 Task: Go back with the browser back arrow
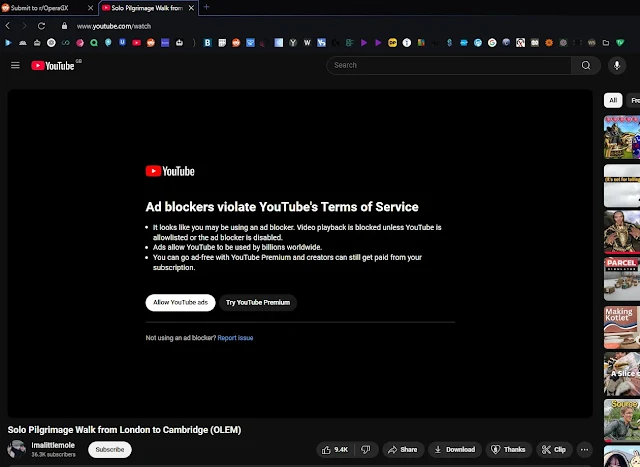click(7, 26)
